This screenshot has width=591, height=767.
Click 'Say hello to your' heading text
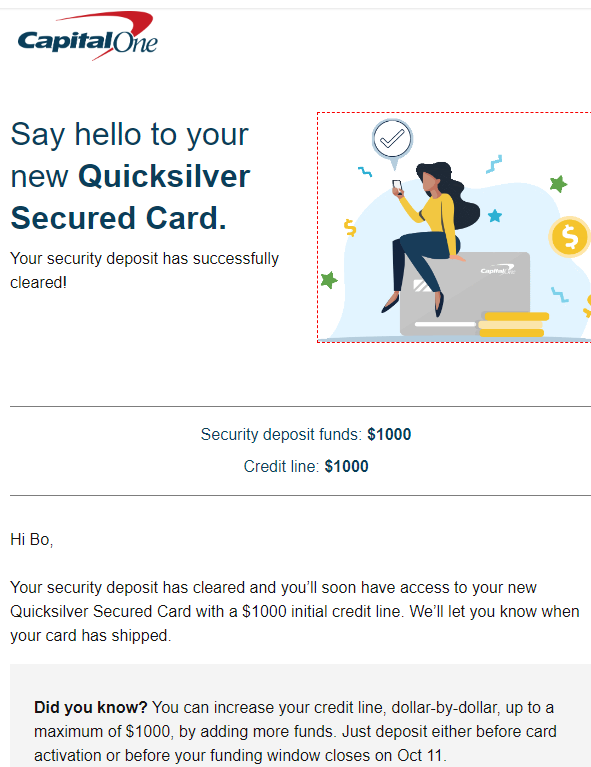pos(130,134)
